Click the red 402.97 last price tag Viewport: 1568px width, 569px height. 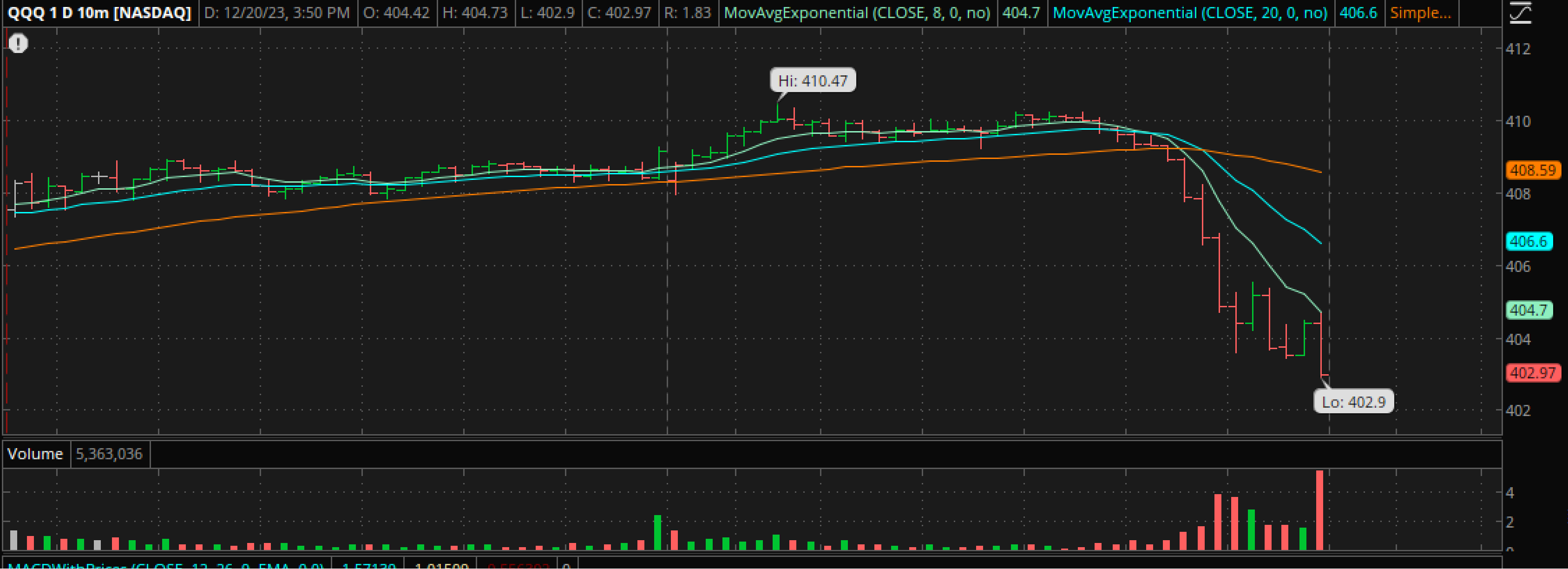click(x=1532, y=373)
